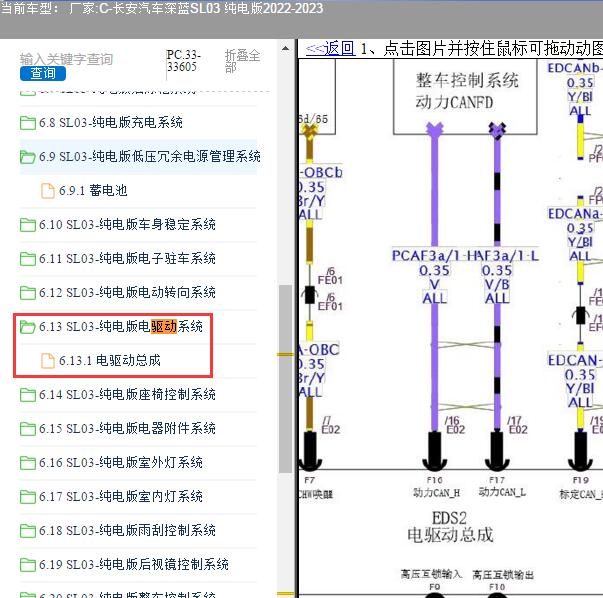Open the 6.13.1 电驱动总成 document
Screen dimensions: 603x598
(x=109, y=360)
